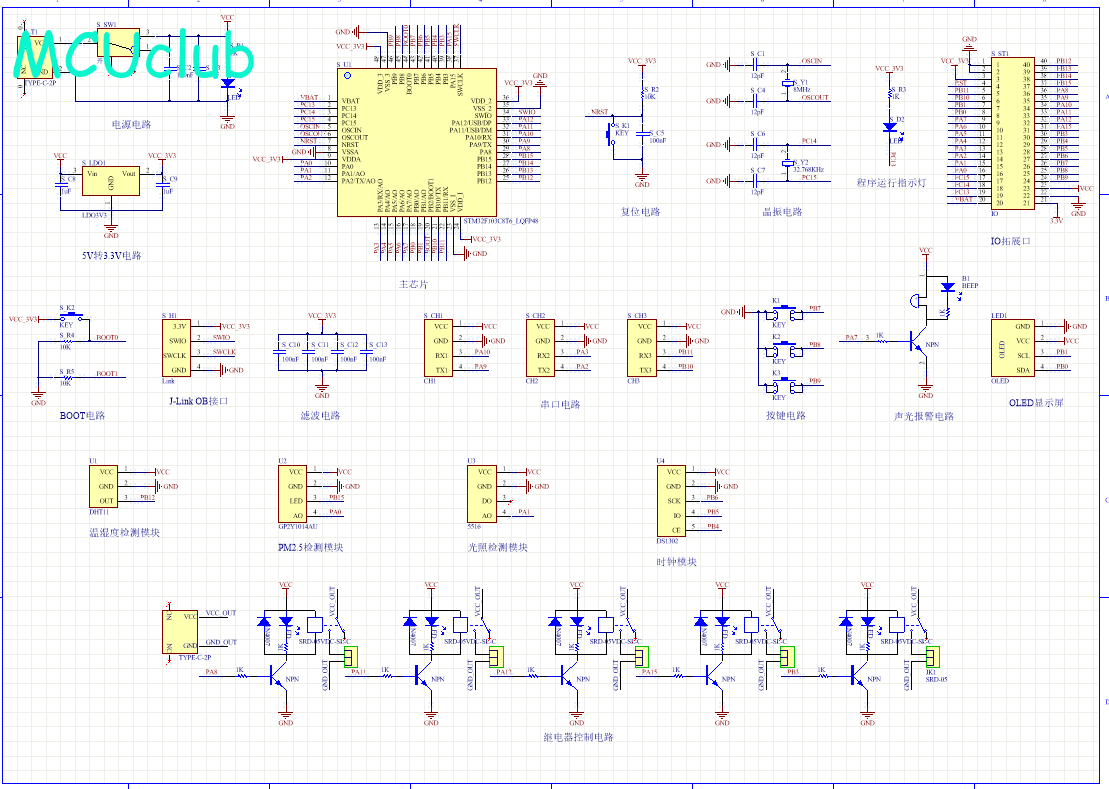Screen dimensions: 1109x789
Task: Click the IO expansion header S_ST1
Action: (1011, 133)
